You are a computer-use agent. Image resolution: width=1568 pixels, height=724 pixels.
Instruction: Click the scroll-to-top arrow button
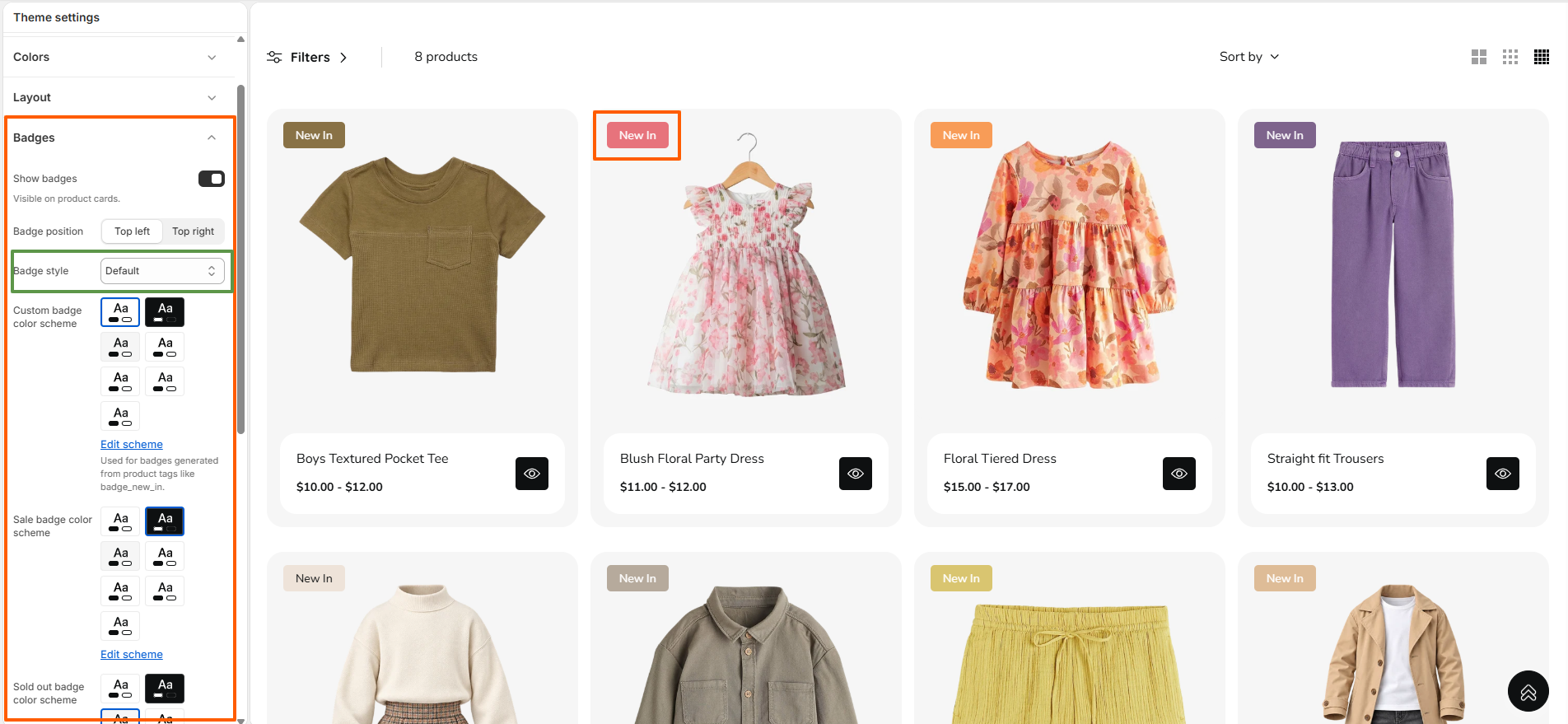[1528, 691]
